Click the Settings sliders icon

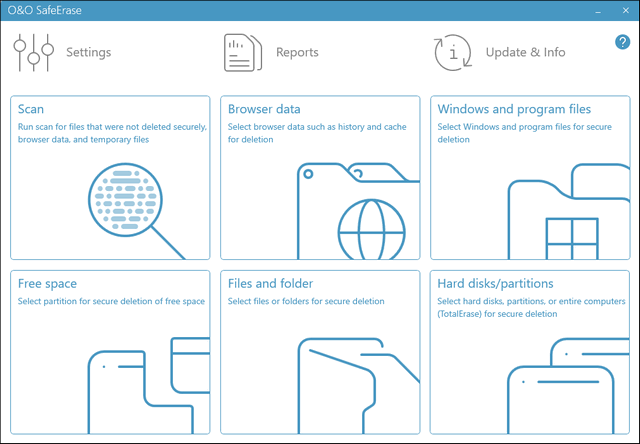33,52
